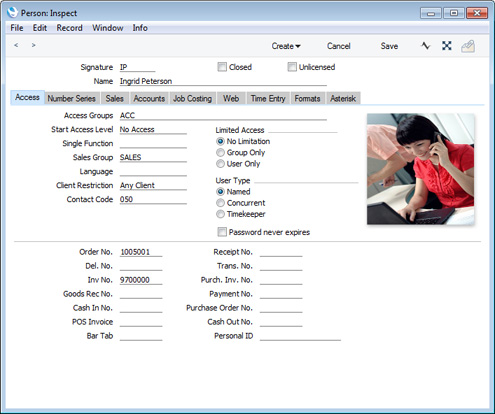
Task: Click the Name field with Ingrid Peterson
Action: click(223, 81)
